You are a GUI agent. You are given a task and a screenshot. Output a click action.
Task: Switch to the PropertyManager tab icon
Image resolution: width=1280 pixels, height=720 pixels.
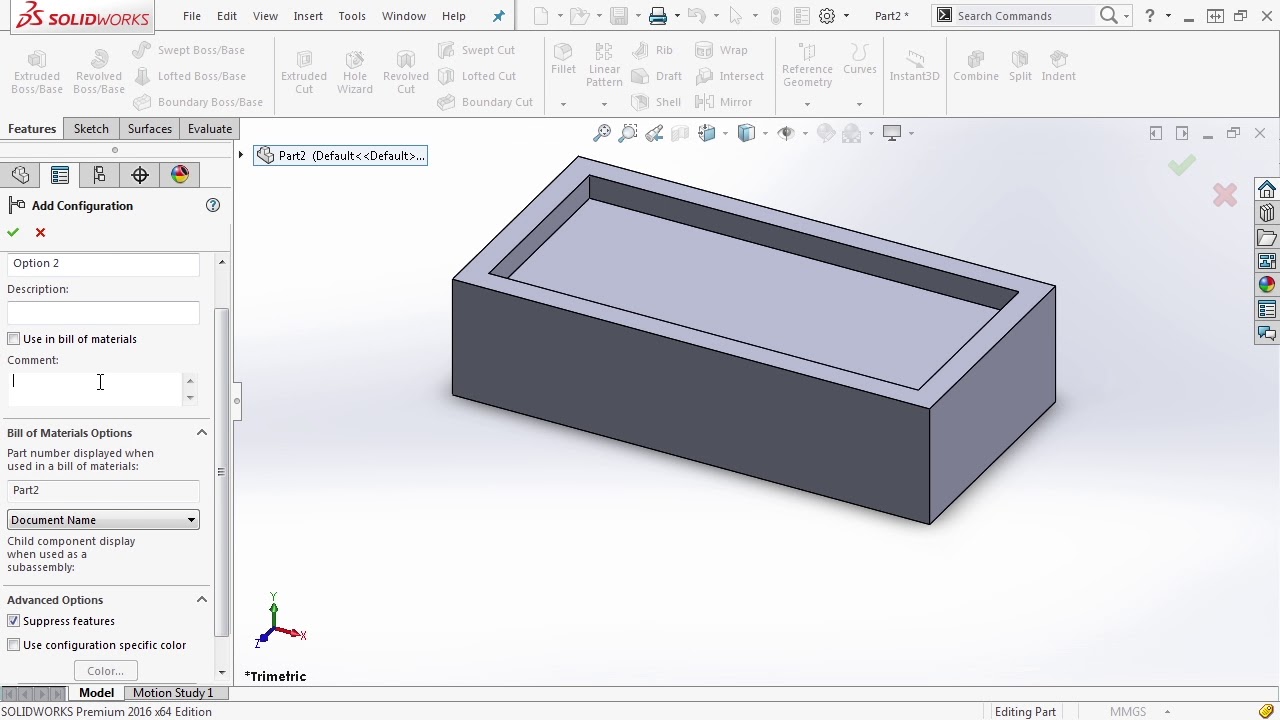[60, 175]
